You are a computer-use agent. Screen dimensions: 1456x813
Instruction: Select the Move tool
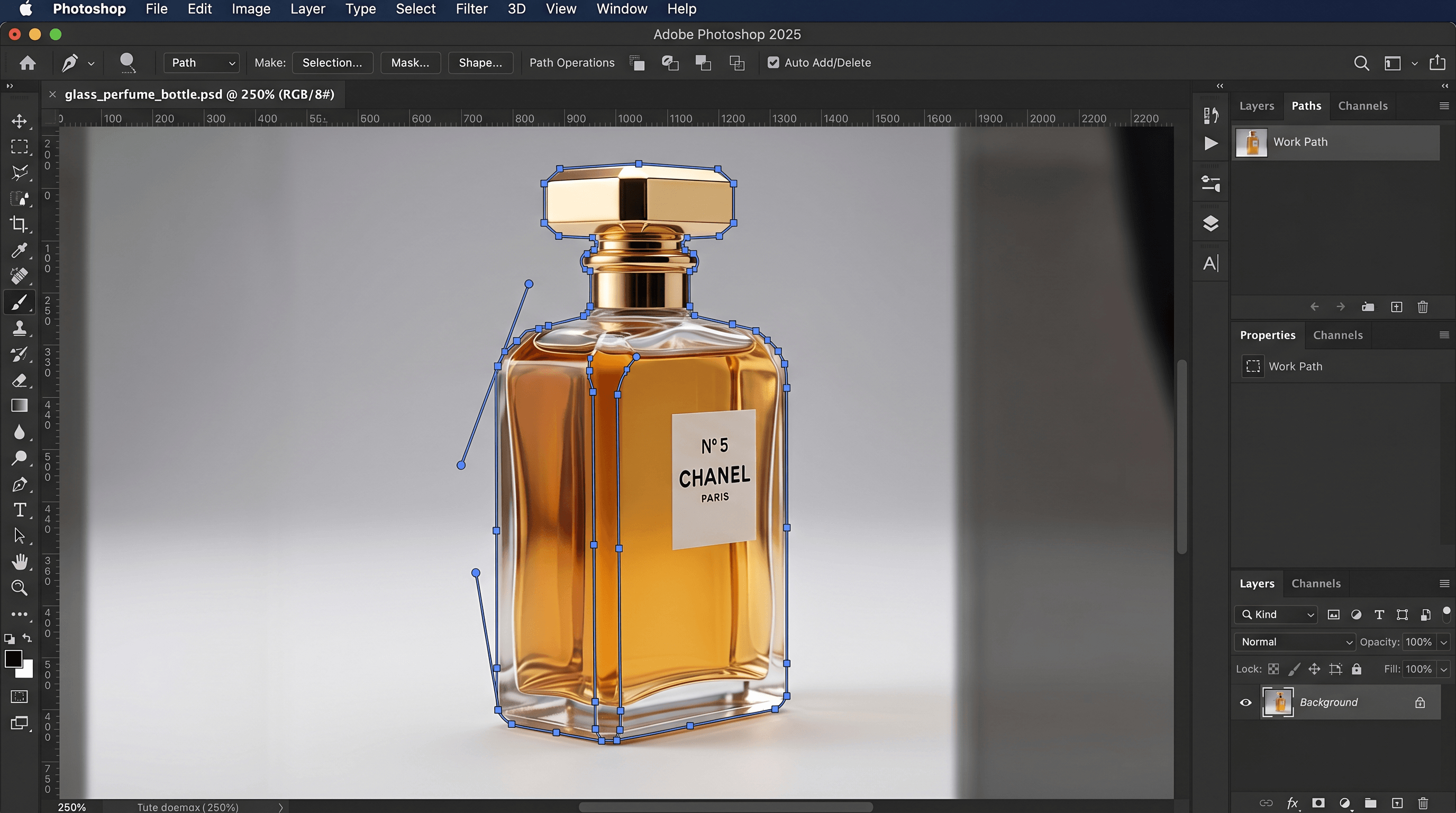tap(19, 121)
